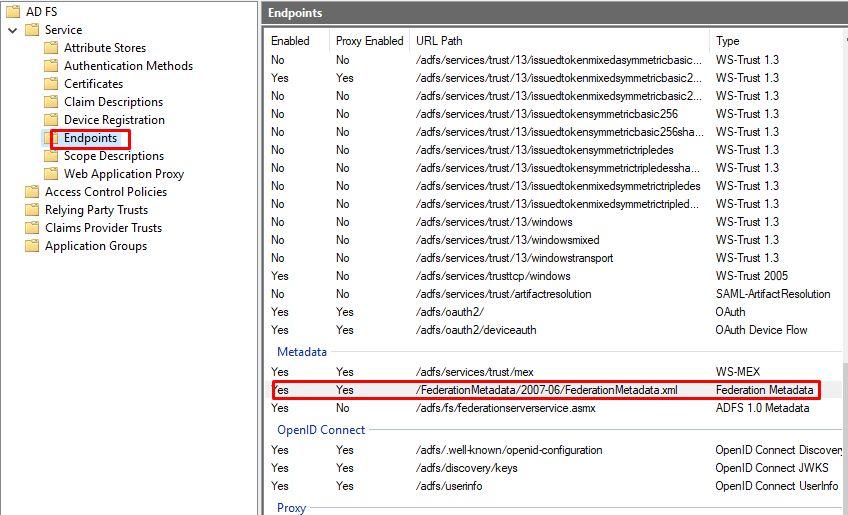Click the Federation Metadata type cell
Viewport: 848px width, 515px height.
764,389
